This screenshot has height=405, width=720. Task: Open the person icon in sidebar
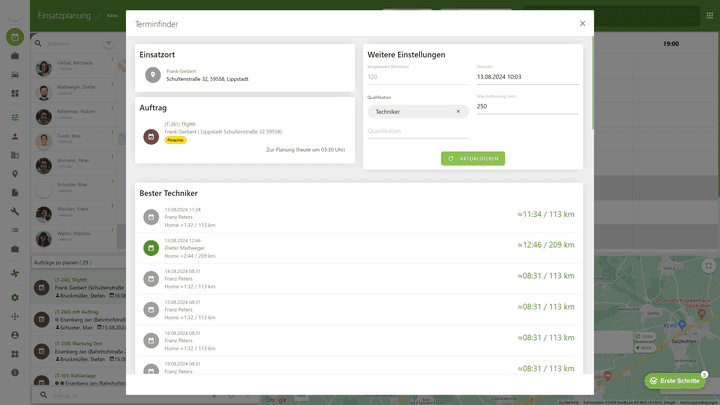pyautogui.click(x=15, y=136)
